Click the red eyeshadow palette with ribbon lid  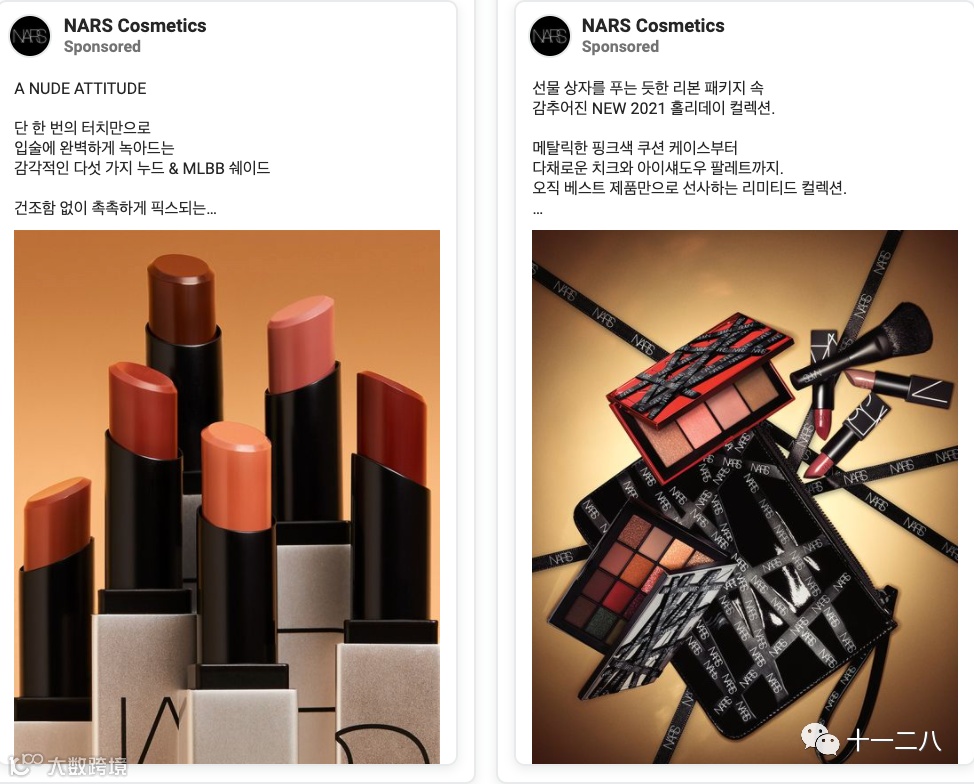click(x=701, y=396)
